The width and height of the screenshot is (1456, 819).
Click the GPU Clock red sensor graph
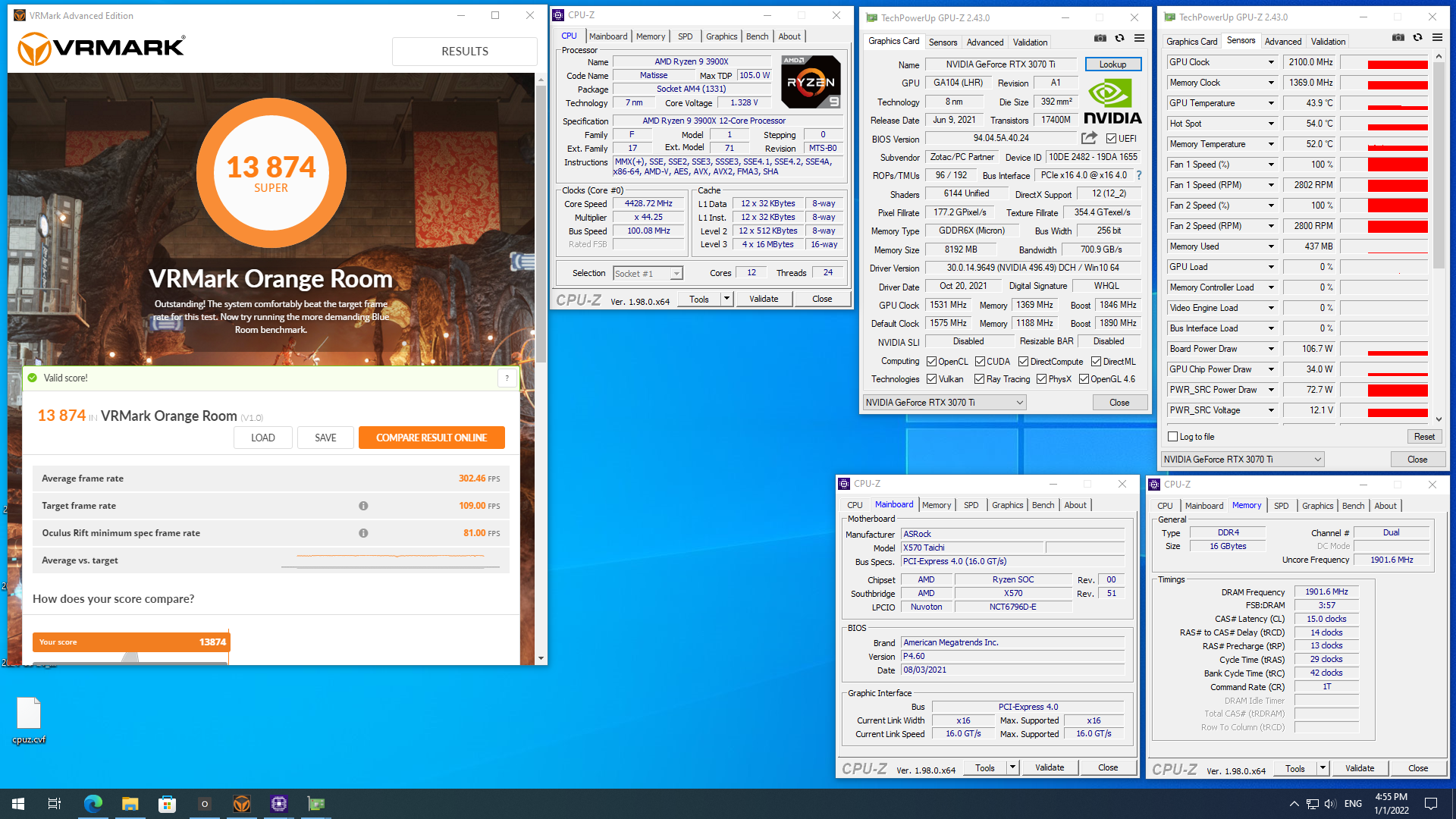1385,62
